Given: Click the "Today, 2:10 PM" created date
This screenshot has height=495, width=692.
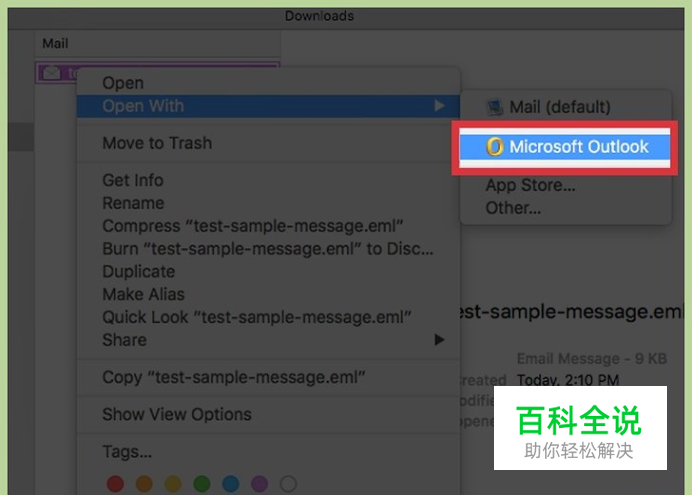Looking at the screenshot, I should click(568, 380).
